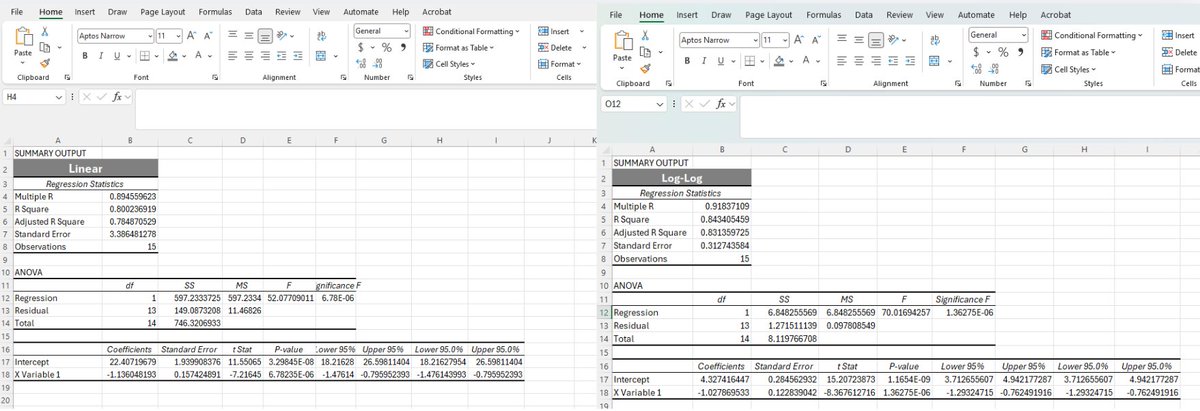Viewport: 1200px width, 411px height.
Task: Click Cut scissors icon in Linear window
Action: pyautogui.click(x=46, y=33)
